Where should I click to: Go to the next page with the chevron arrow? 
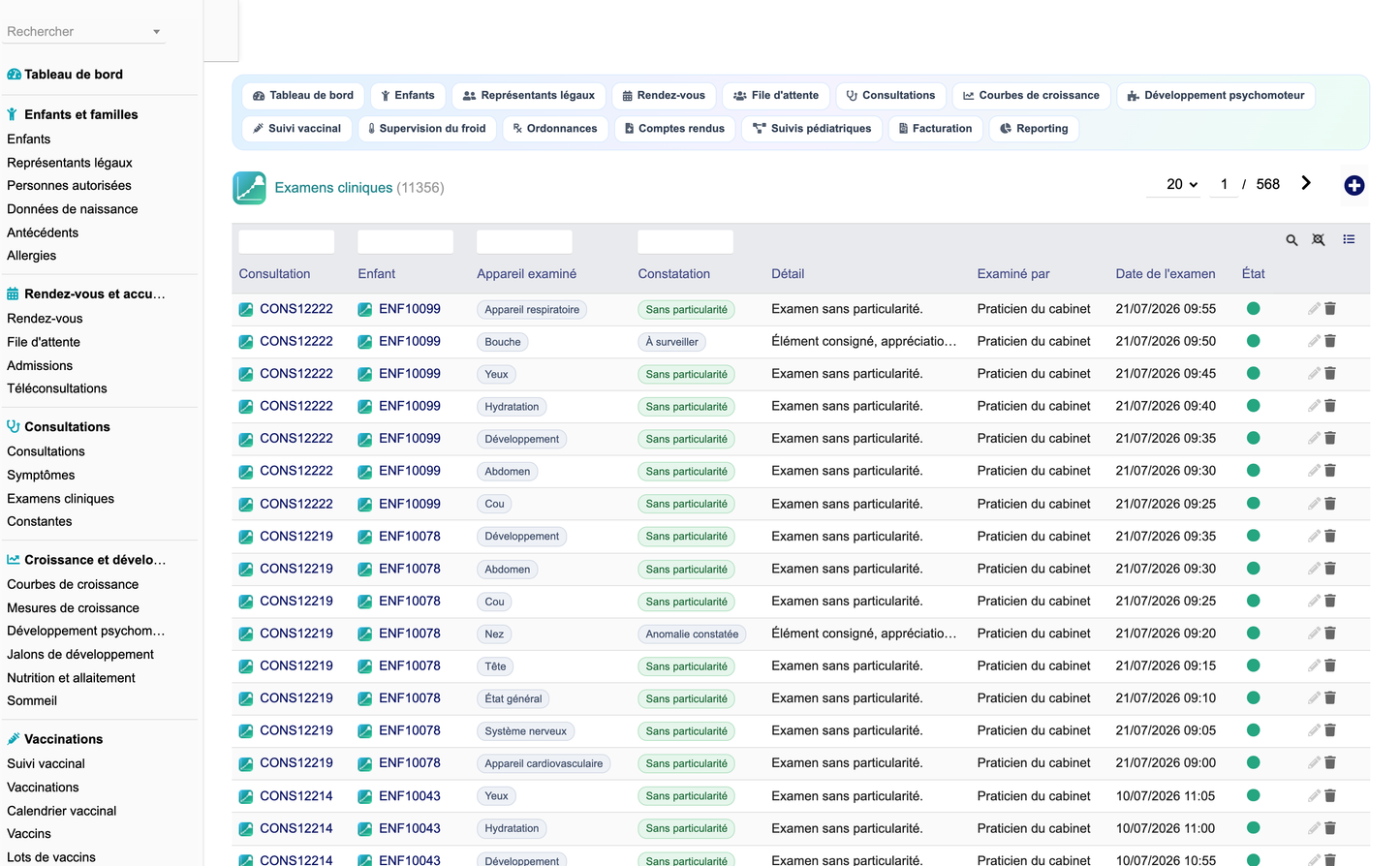point(1306,183)
